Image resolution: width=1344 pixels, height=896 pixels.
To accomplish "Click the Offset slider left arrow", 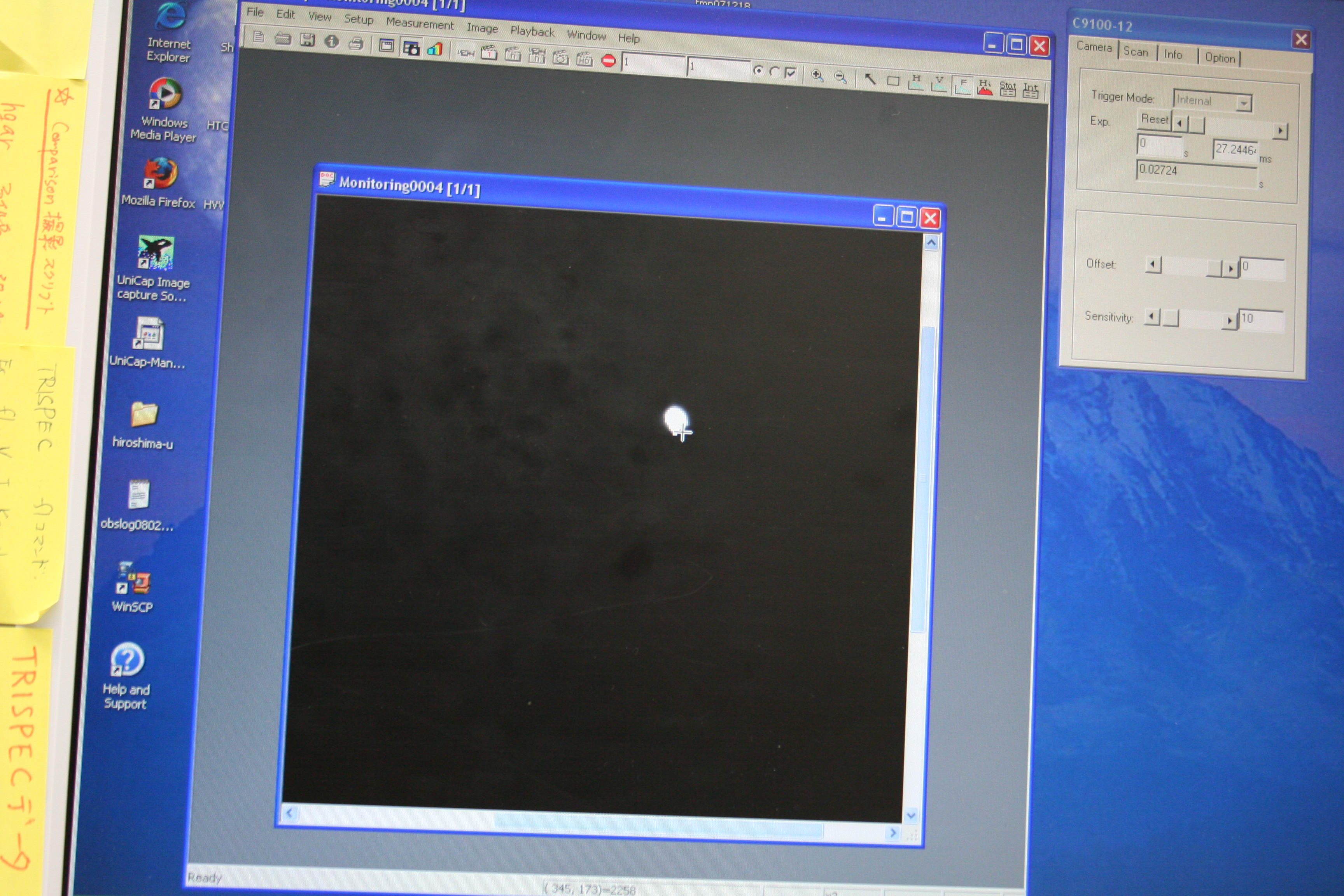I will [1153, 264].
